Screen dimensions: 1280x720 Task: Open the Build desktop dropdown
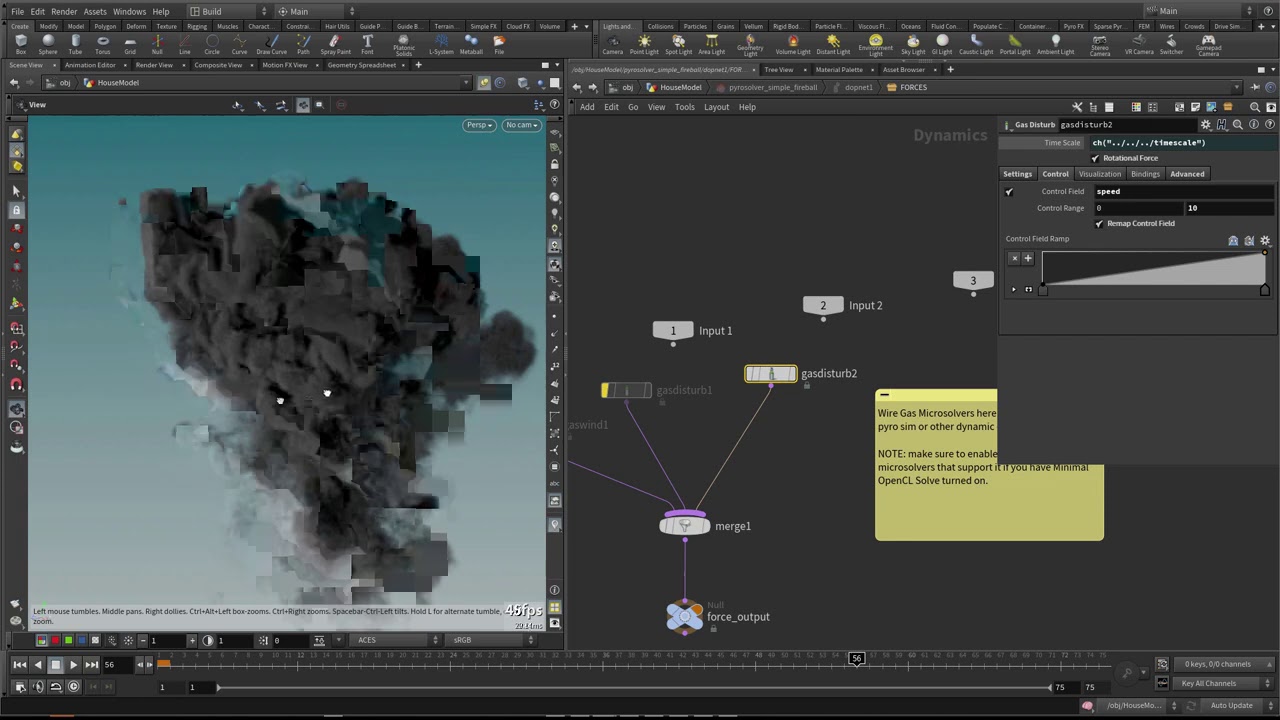click(x=227, y=11)
